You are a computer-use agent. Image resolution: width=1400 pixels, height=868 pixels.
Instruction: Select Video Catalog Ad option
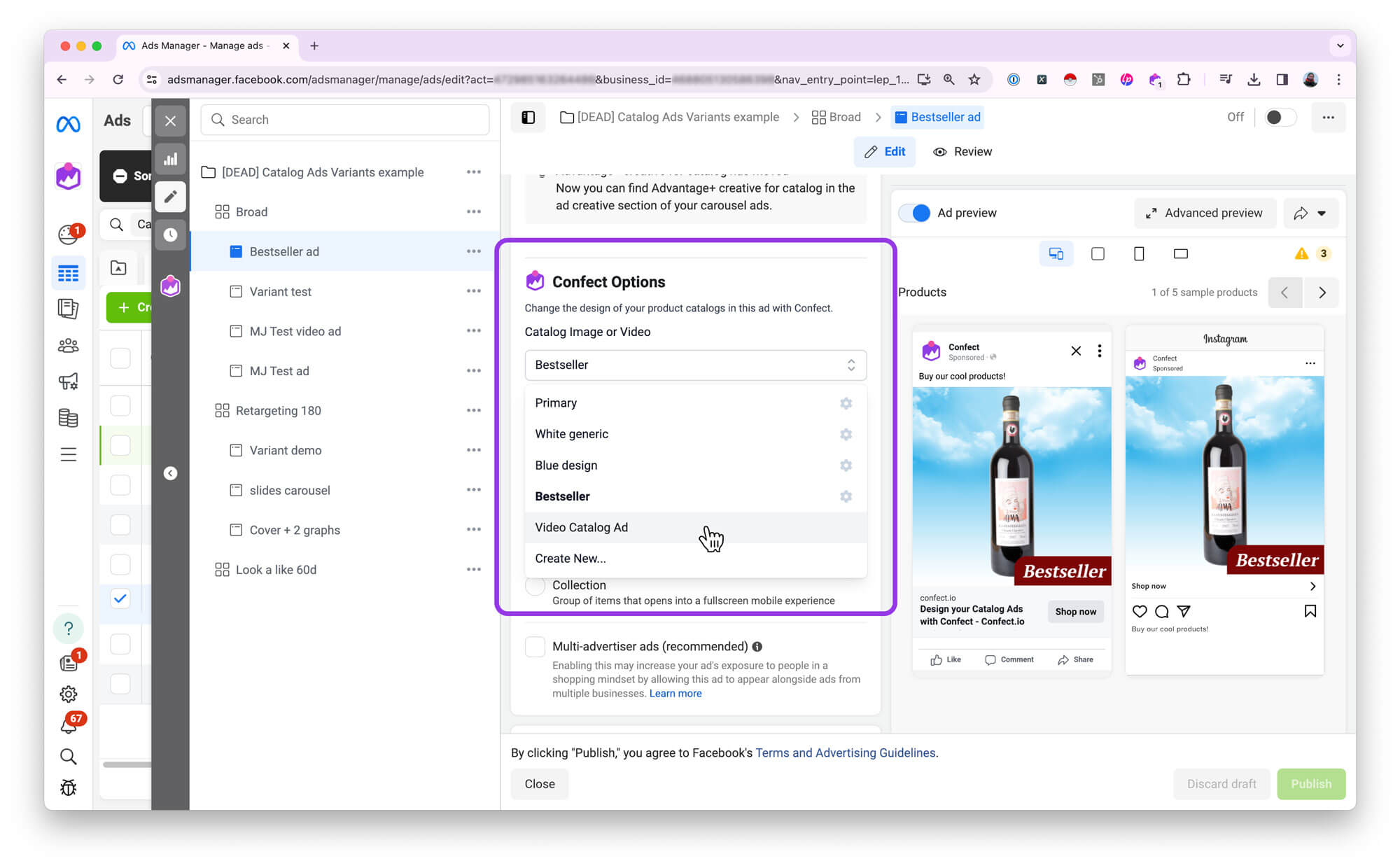tap(581, 527)
